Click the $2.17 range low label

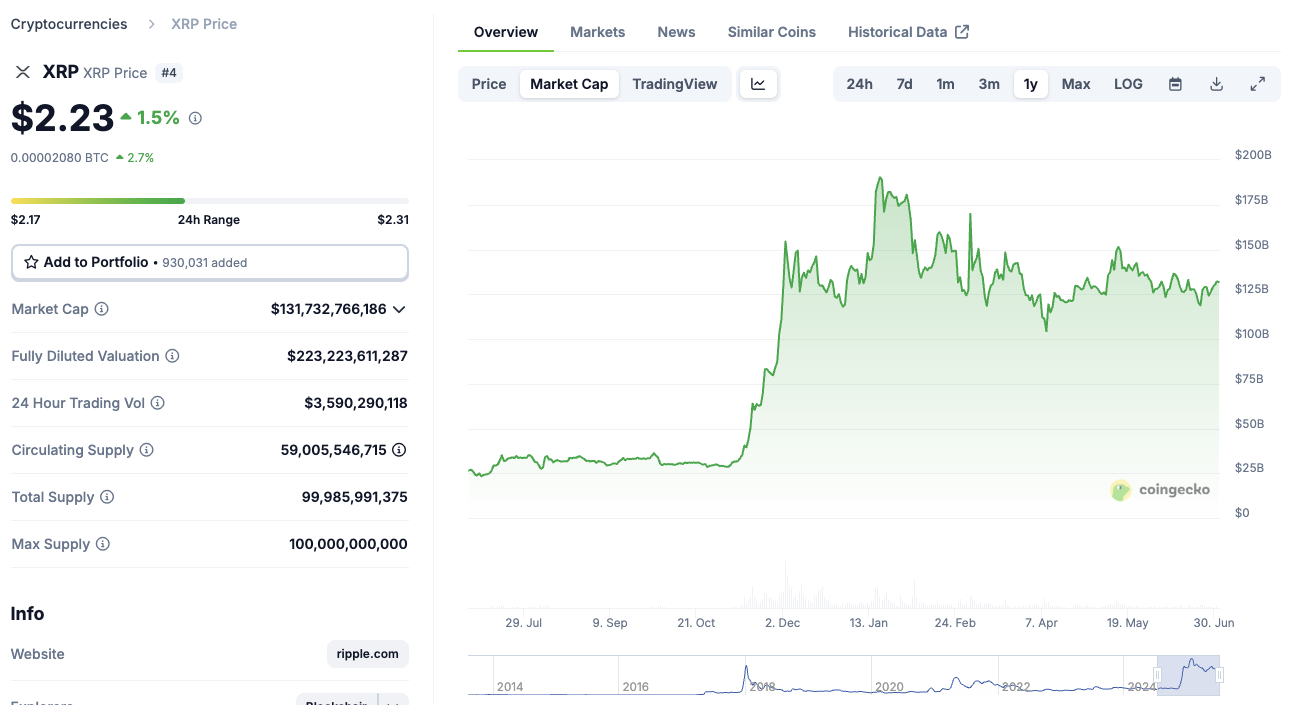(26, 220)
